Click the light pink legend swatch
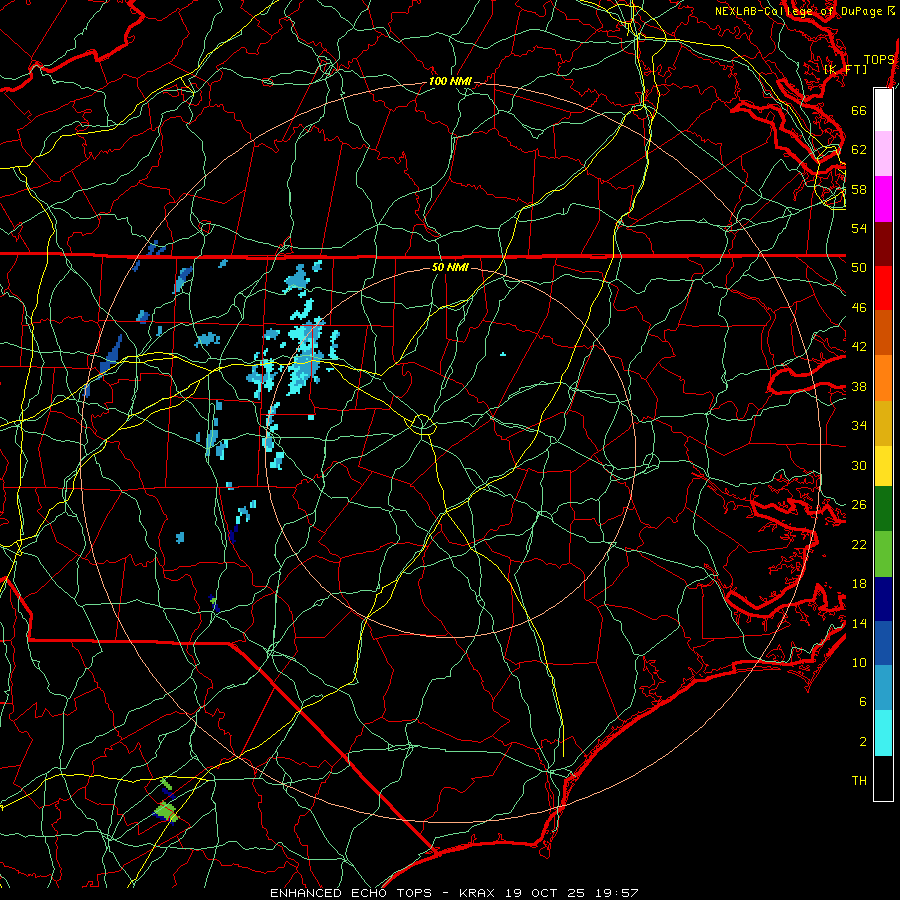 883,154
